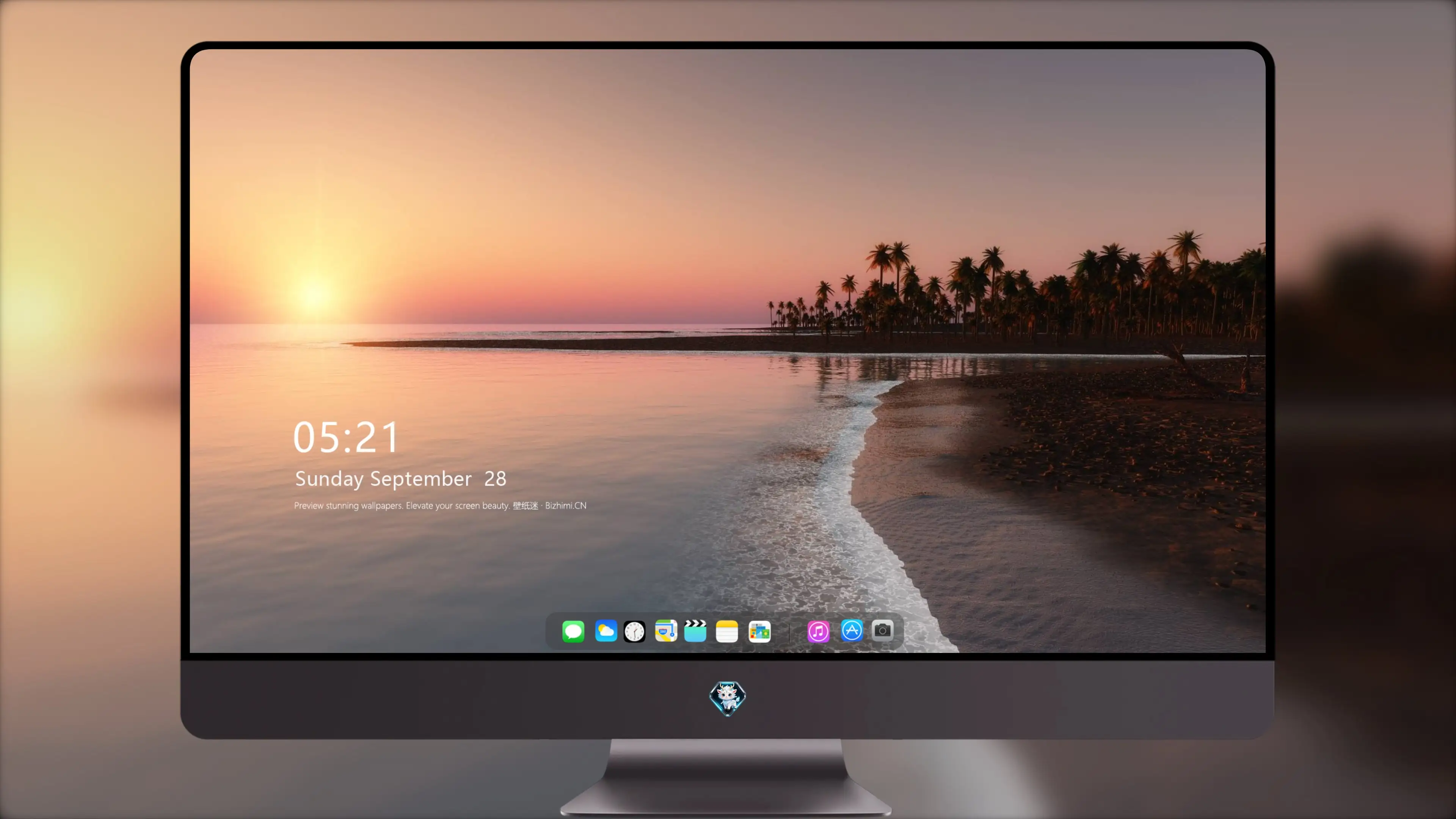The image size is (1456, 819).
Task: Launch the Videos clapperboard app
Action: point(695,631)
